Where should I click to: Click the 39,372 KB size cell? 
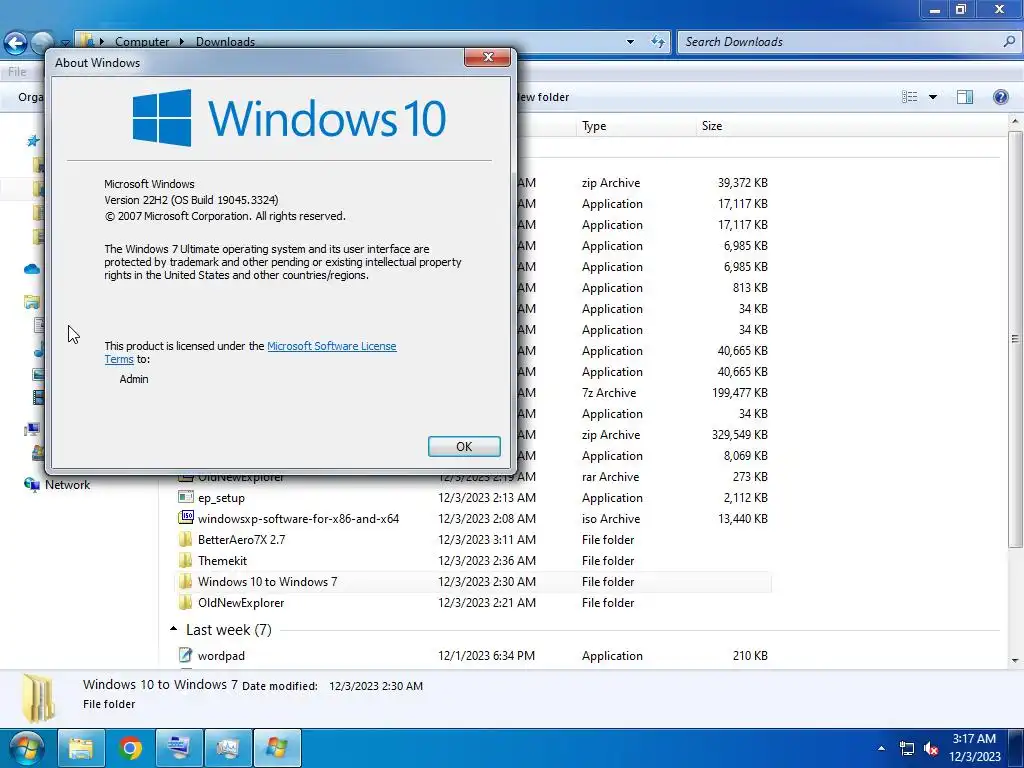tap(743, 183)
